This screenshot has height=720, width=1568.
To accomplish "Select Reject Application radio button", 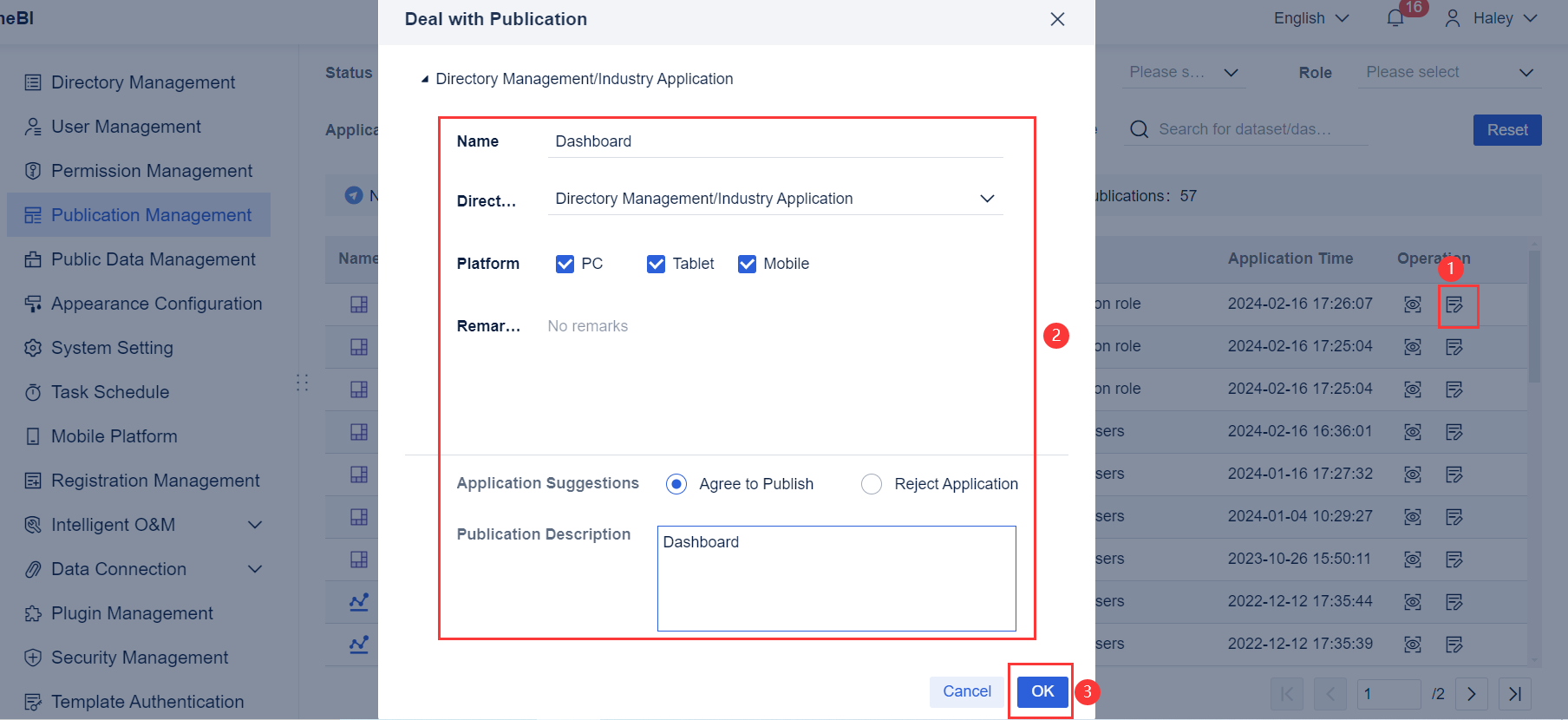I will 872,484.
